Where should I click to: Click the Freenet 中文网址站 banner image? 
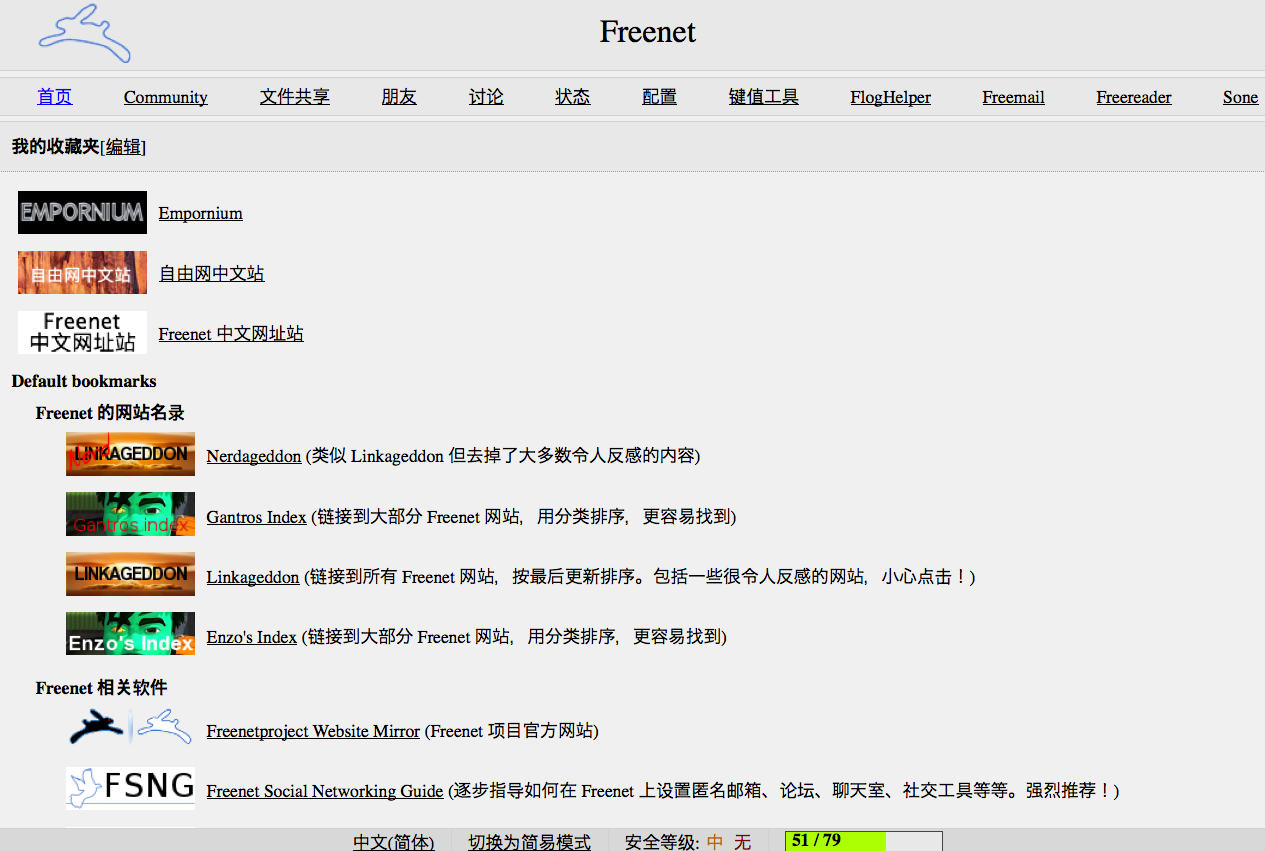(x=82, y=332)
